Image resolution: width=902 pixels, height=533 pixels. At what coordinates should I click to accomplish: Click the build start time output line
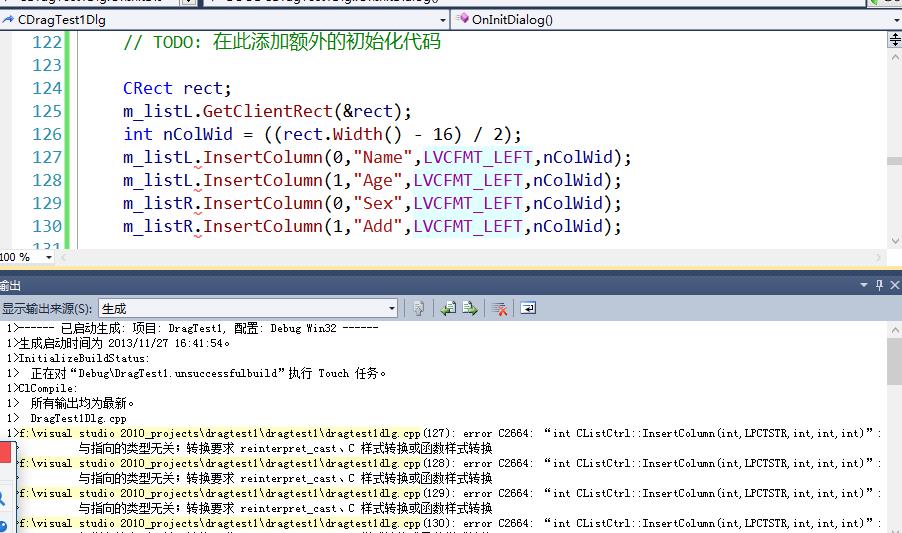click(119, 343)
